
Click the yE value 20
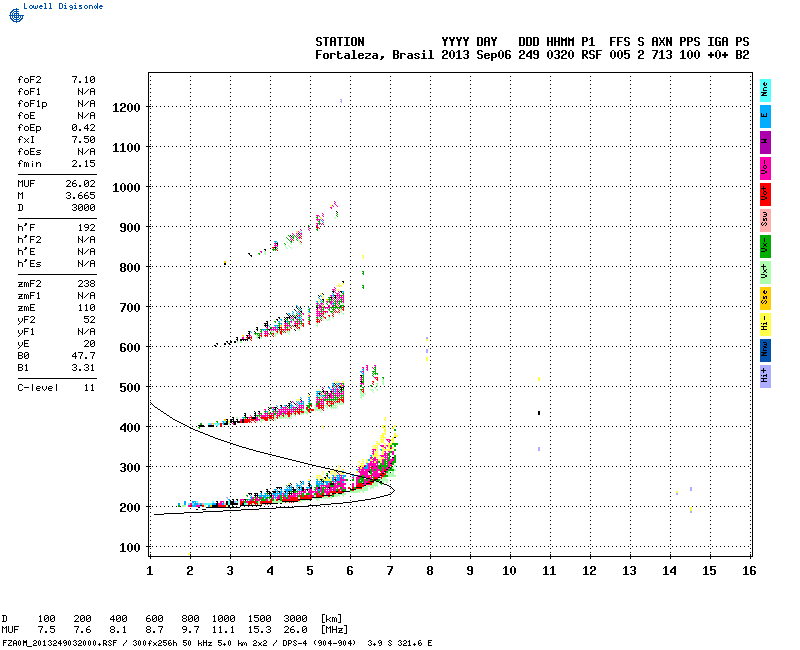pos(89,344)
